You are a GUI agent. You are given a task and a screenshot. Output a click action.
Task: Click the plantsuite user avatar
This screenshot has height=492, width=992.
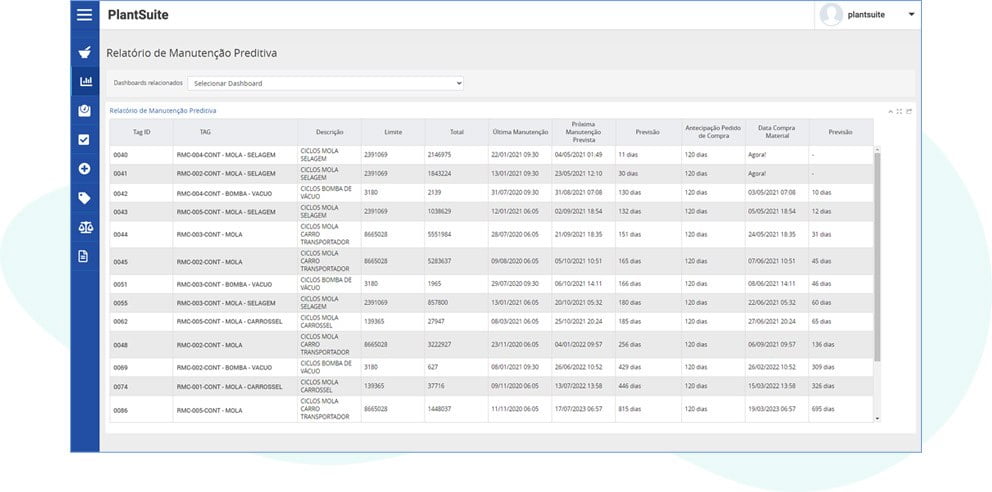(x=831, y=15)
